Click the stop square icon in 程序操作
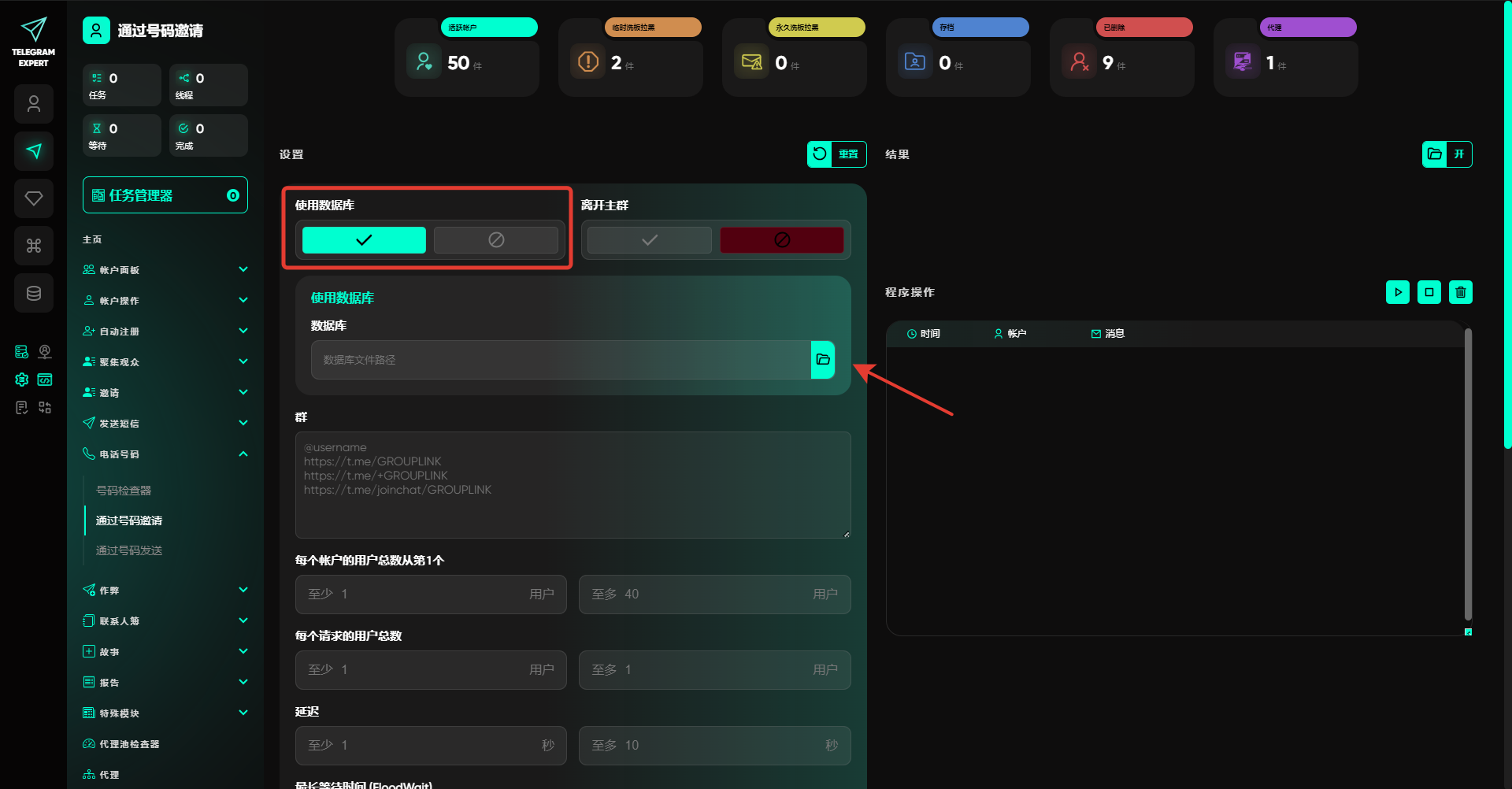Screen dimensions: 1512x789 [x=1429, y=292]
